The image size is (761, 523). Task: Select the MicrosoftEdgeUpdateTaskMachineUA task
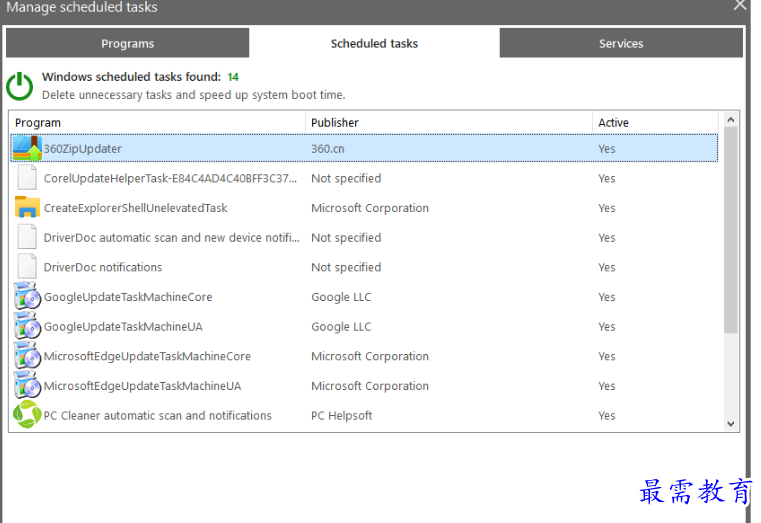142,385
